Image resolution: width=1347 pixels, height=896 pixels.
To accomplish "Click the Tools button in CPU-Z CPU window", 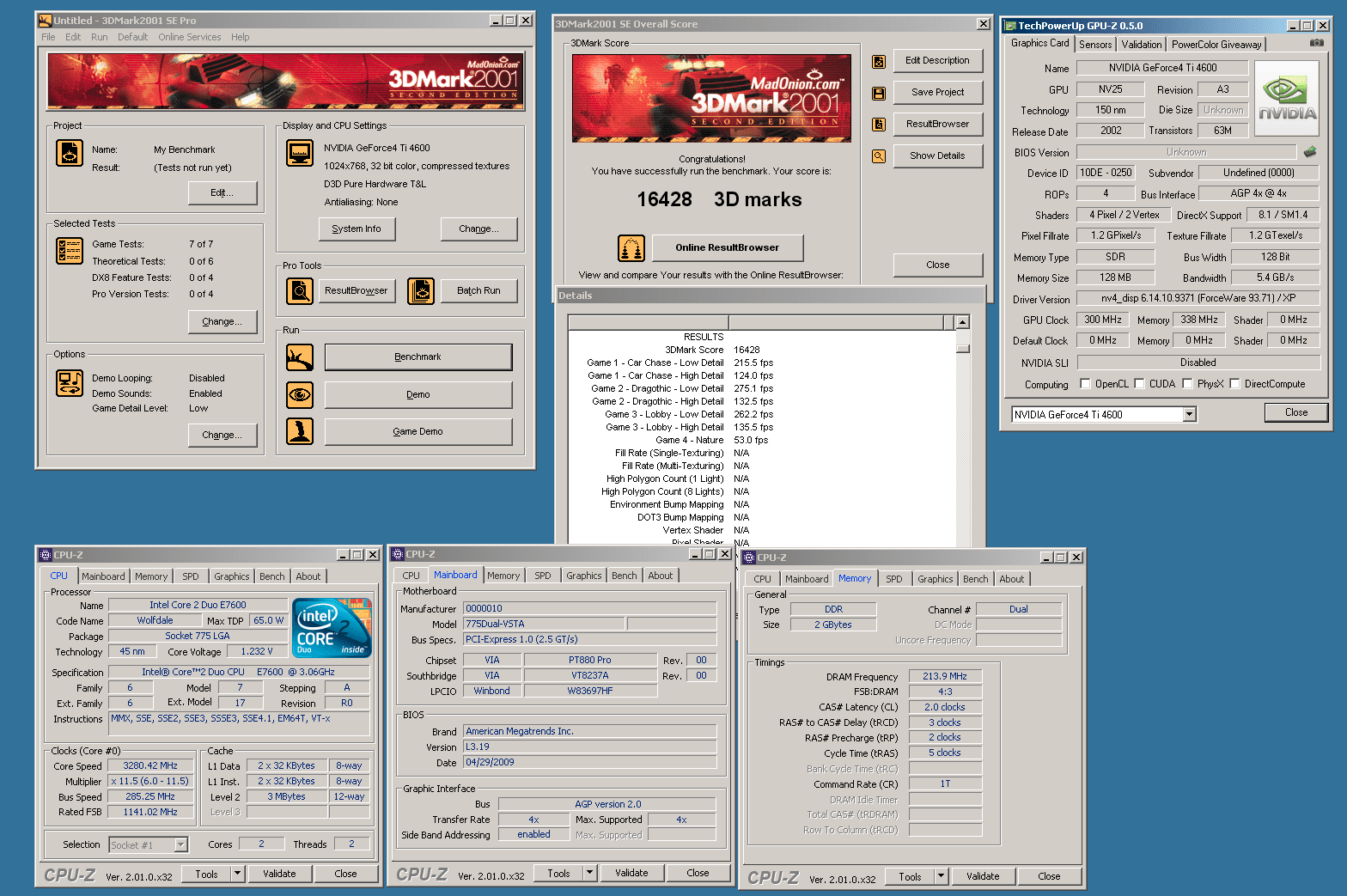I will click(x=207, y=874).
